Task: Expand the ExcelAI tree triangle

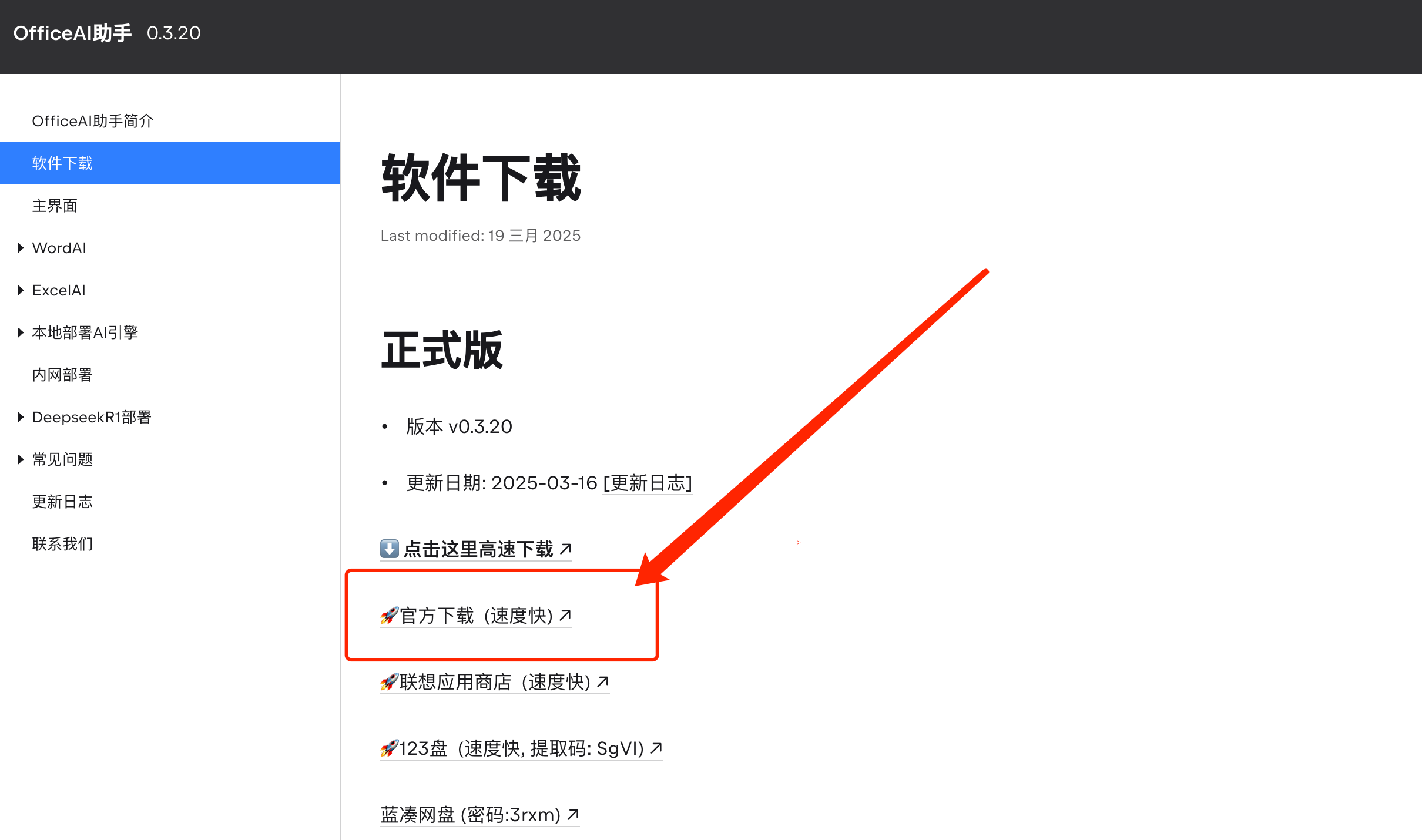Action: point(21,290)
